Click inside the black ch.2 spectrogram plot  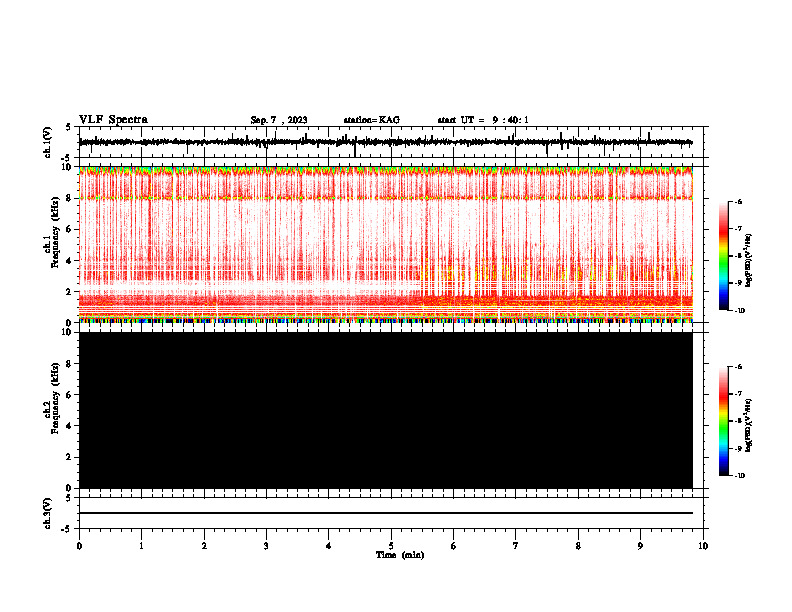tap(386, 410)
